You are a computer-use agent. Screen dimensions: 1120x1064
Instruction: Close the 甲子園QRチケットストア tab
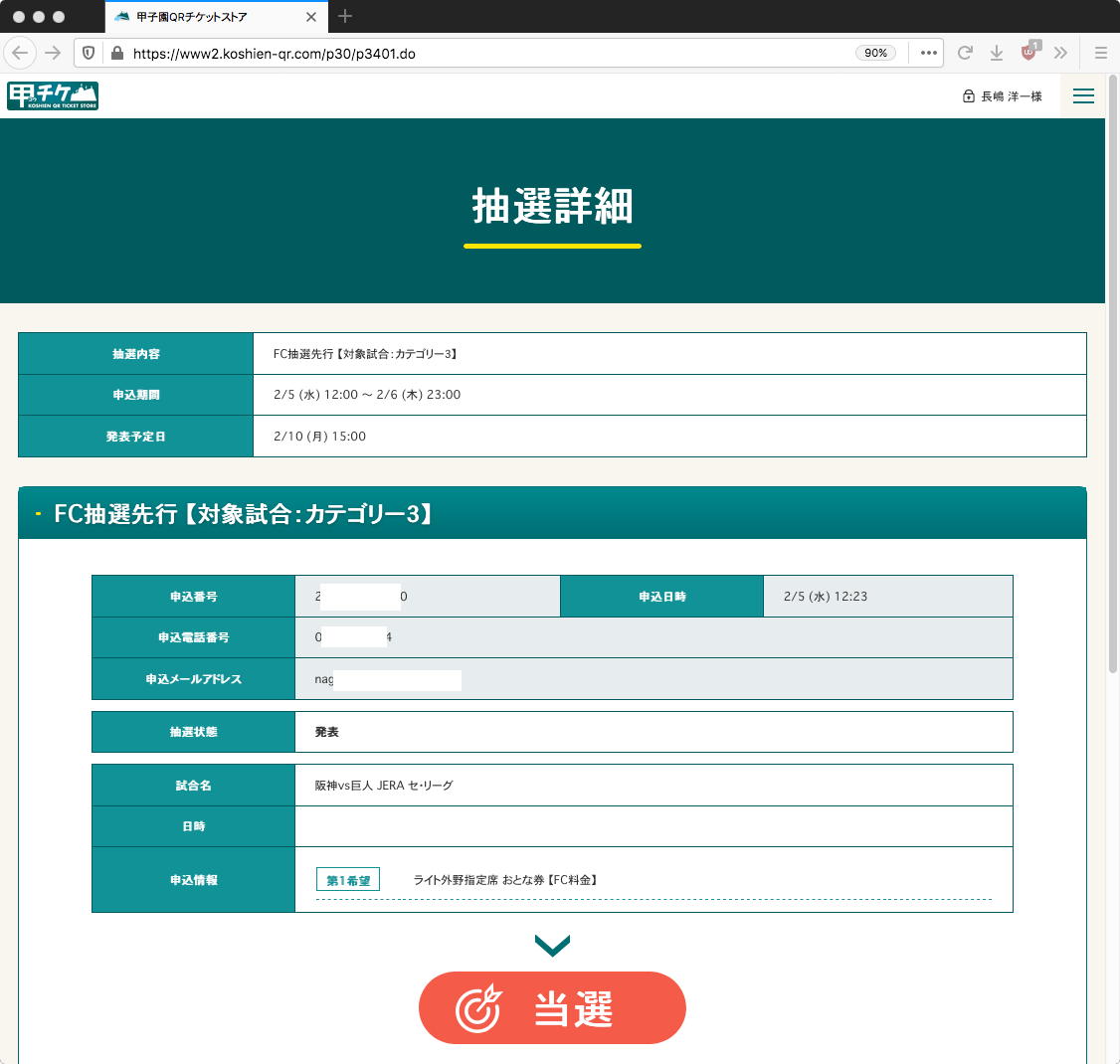[x=310, y=17]
